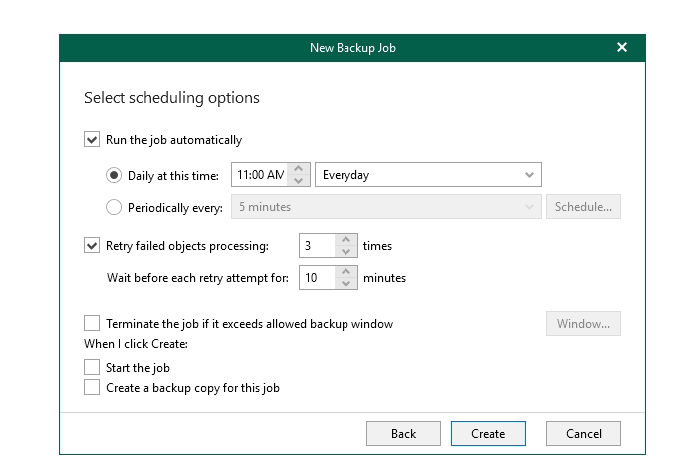Decrease the daily time with the down arrow
Viewport: 688px width, 465px height.
(x=298, y=180)
